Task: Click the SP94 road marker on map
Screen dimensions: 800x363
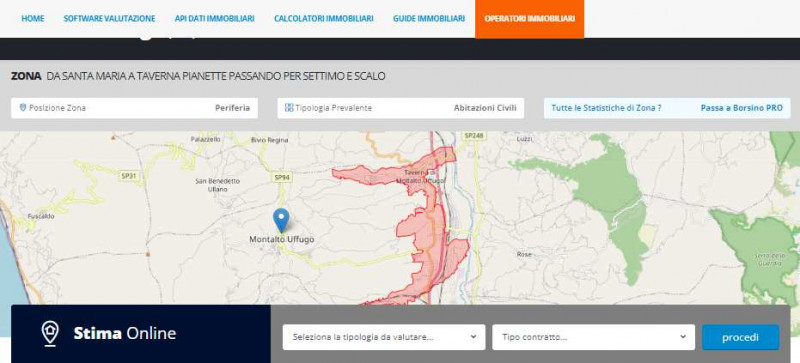Action: tap(282, 177)
